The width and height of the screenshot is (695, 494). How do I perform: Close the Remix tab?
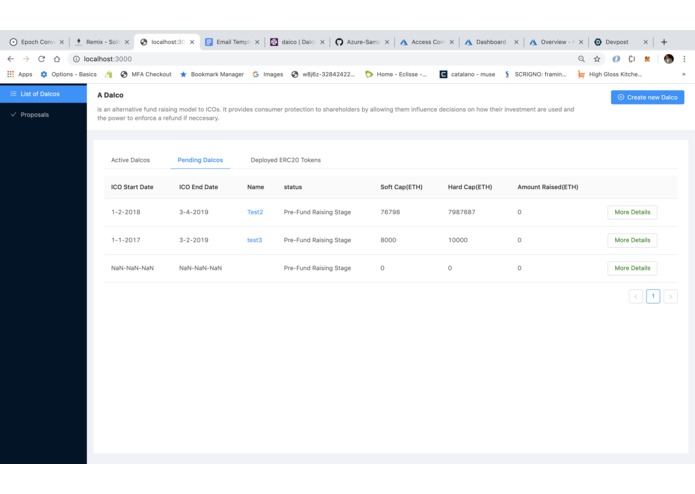(127, 42)
